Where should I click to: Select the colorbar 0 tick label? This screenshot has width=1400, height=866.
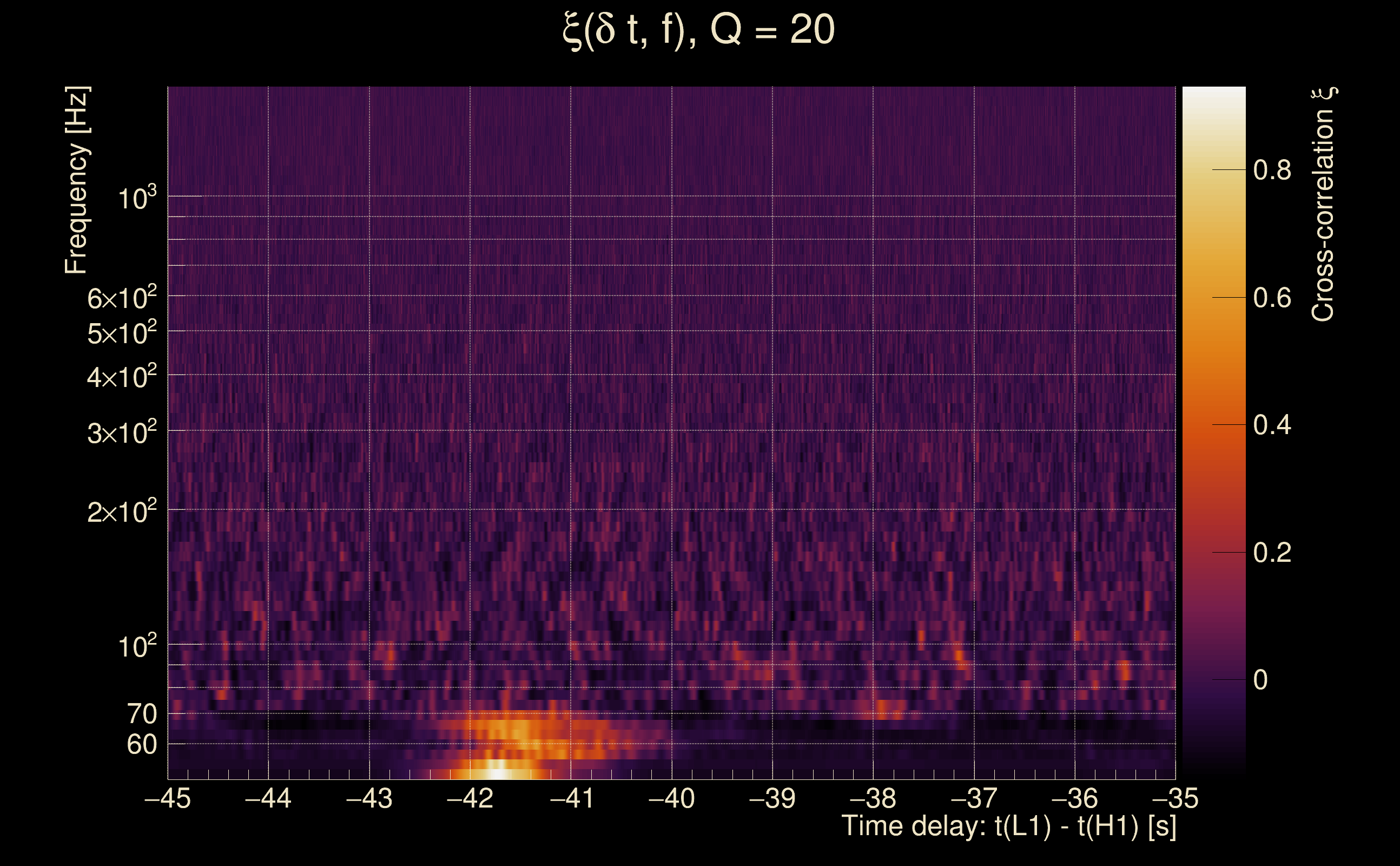[1260, 680]
